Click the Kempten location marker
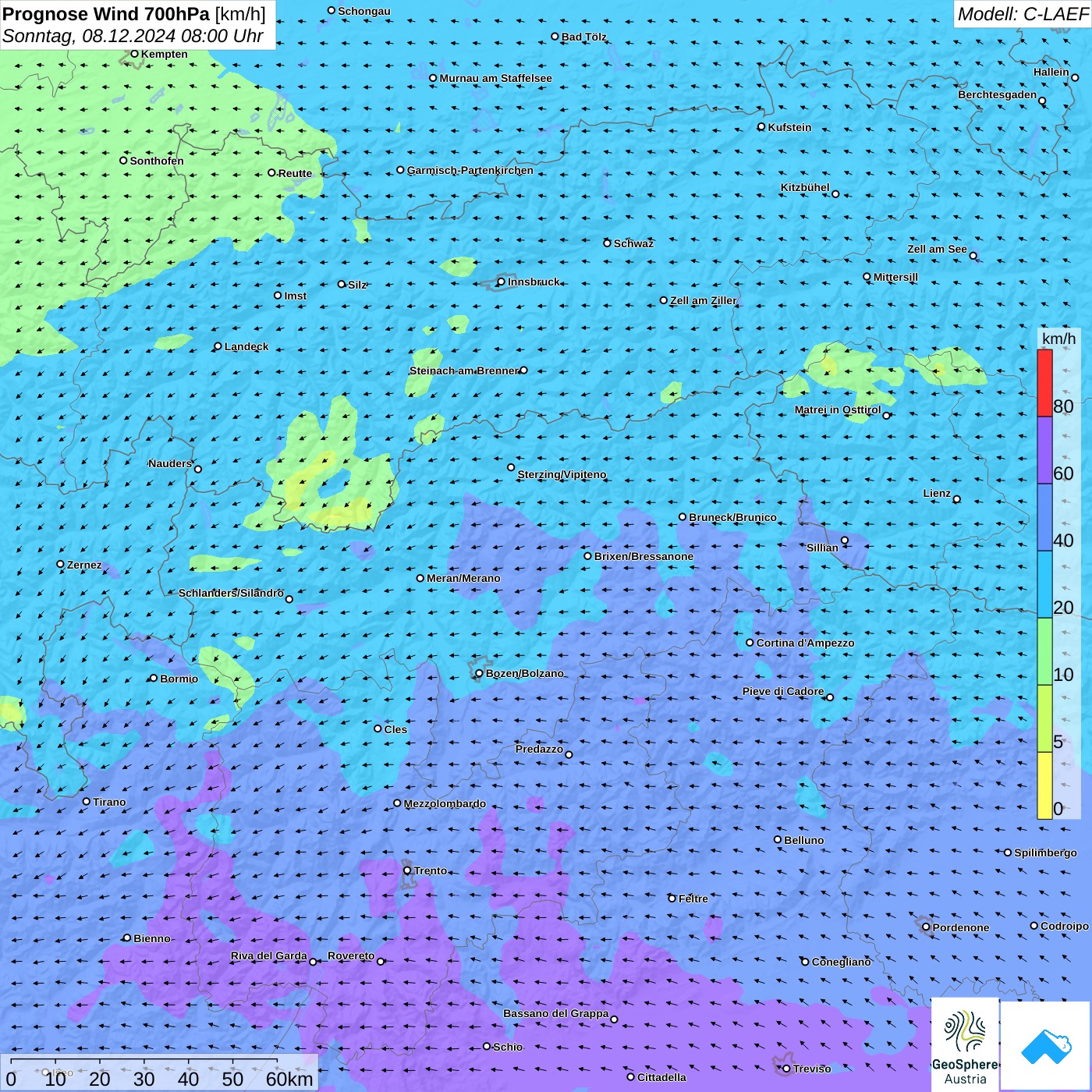Screen dimensions: 1092x1092 [x=134, y=54]
